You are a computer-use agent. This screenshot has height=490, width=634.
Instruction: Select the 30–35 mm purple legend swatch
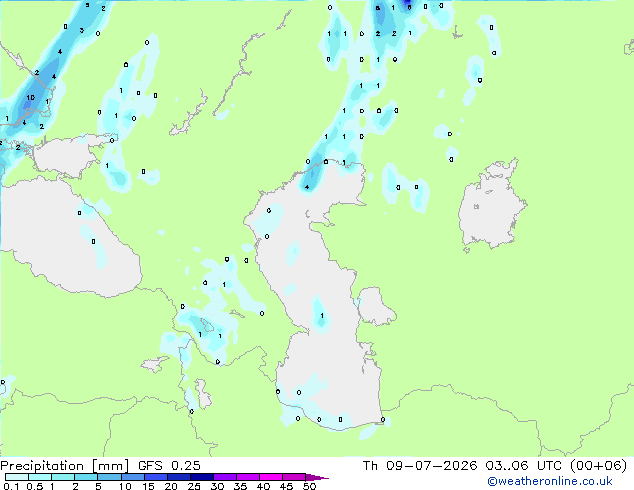(224, 477)
